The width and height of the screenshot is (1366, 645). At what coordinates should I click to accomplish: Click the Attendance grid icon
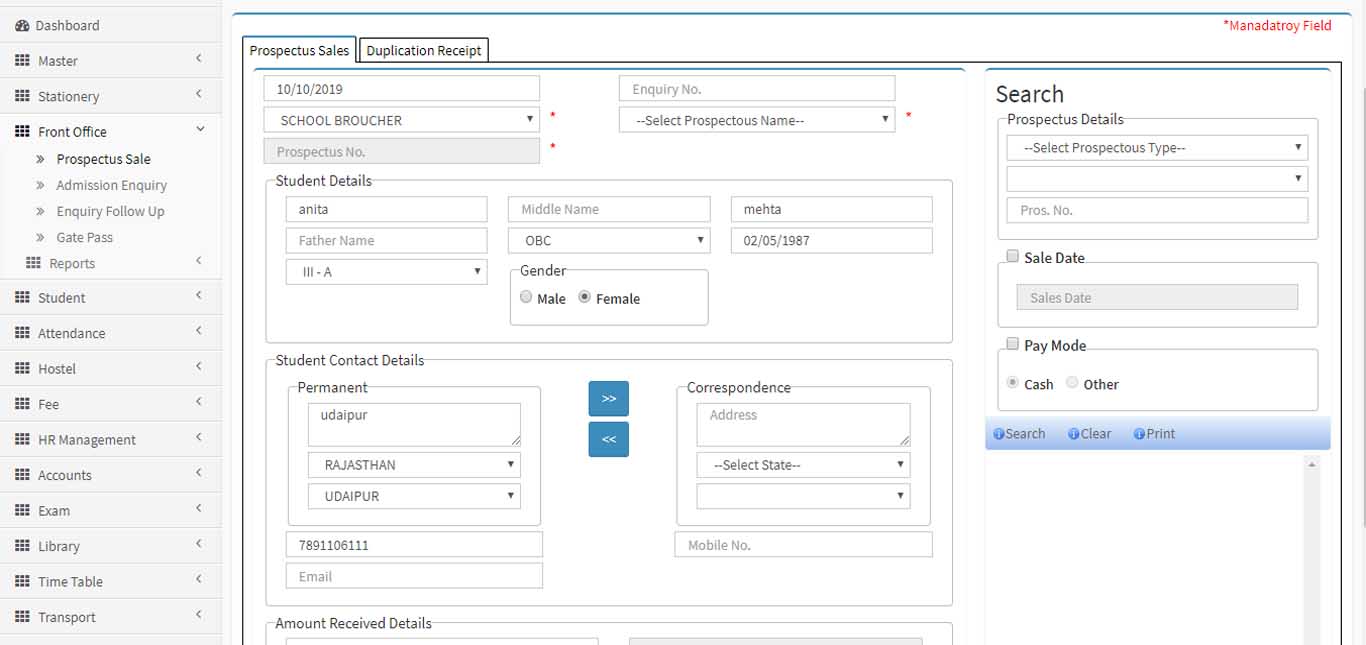click(22, 333)
